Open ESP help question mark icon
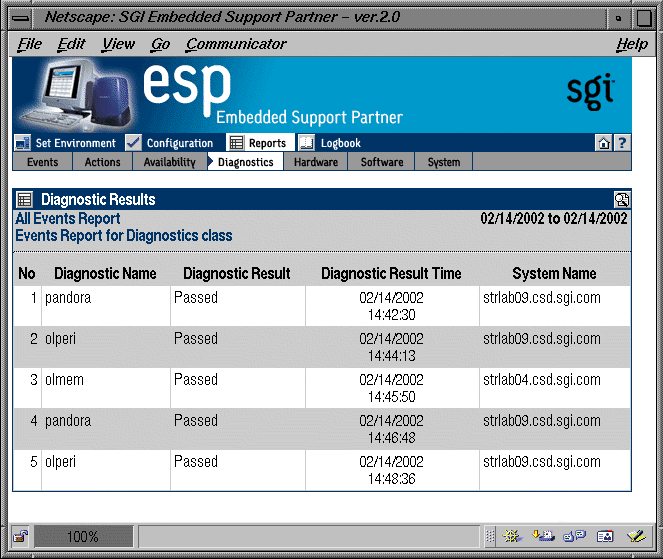 [622, 143]
